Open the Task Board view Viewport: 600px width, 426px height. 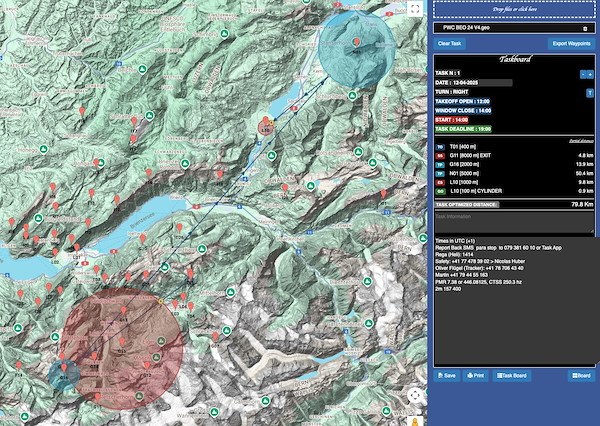(x=512, y=376)
